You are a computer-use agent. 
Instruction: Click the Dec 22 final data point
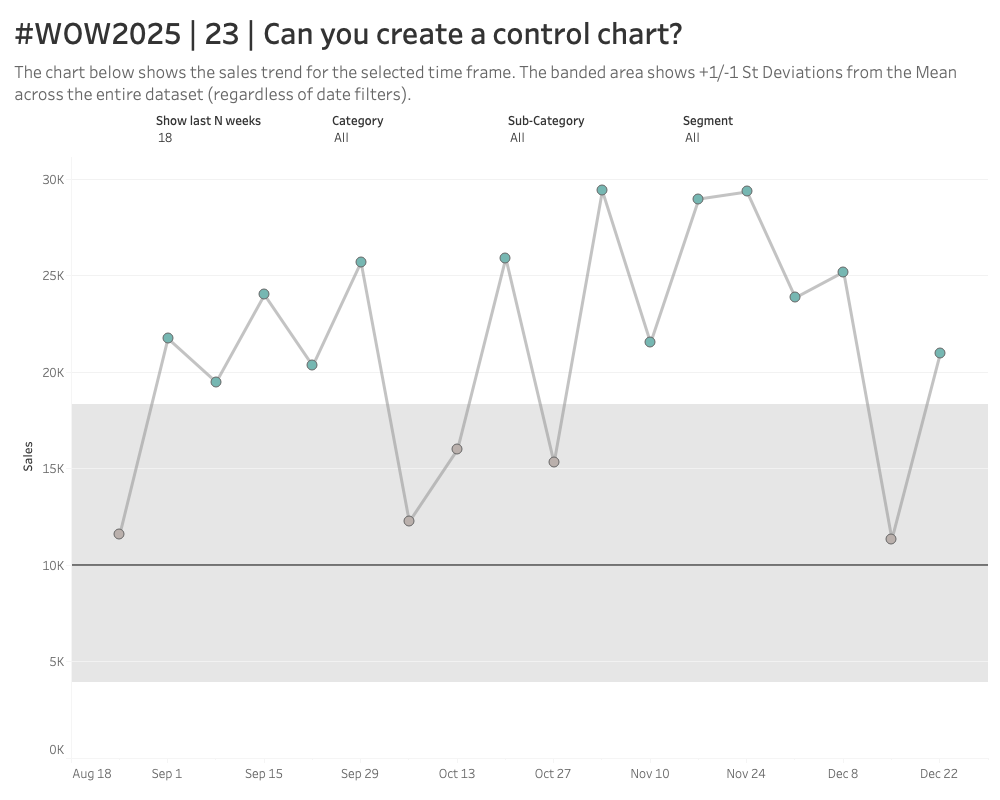940,353
